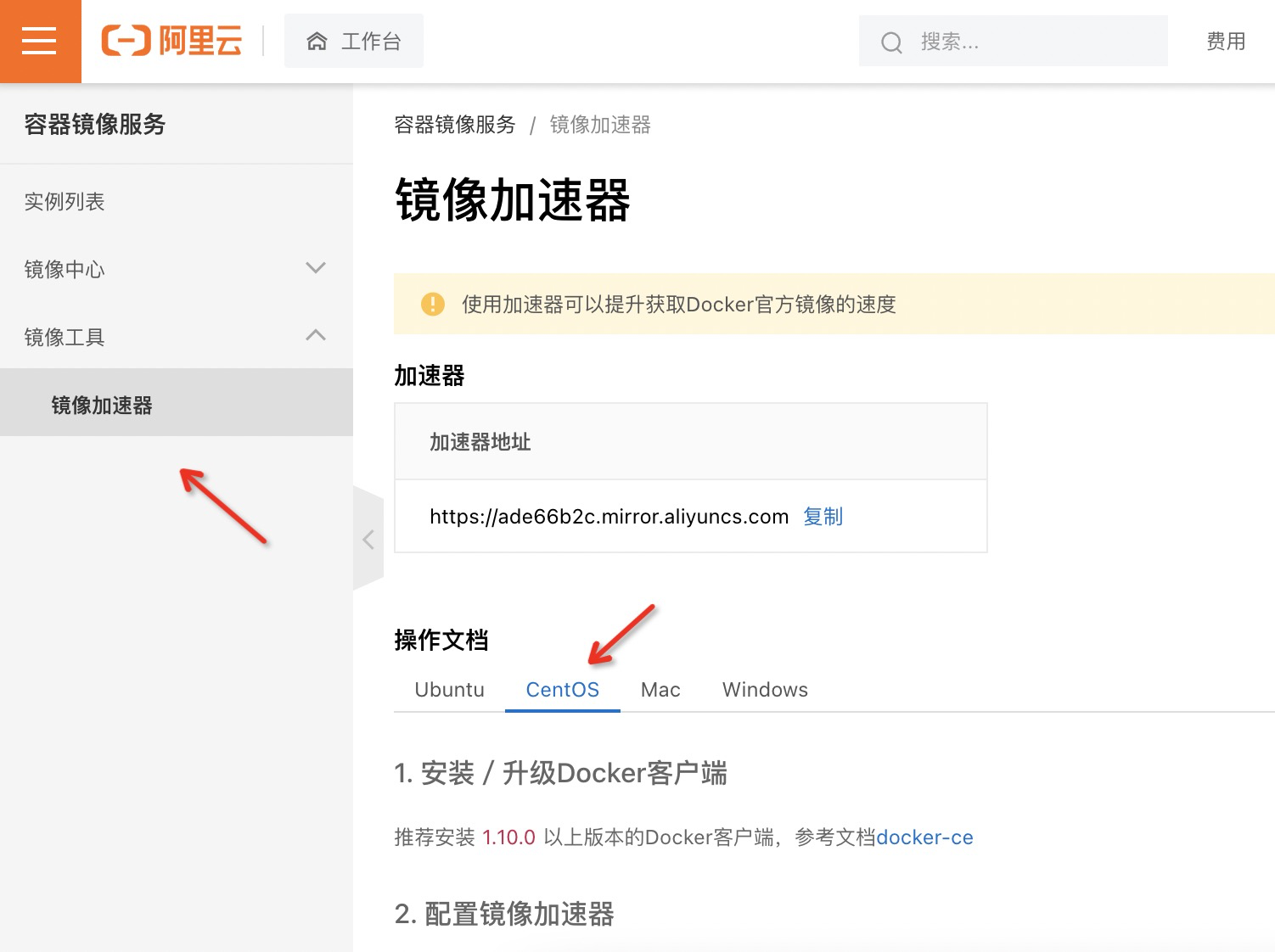Click the 操作文档 section heading
This screenshot has height=952, width=1275.
click(441, 640)
